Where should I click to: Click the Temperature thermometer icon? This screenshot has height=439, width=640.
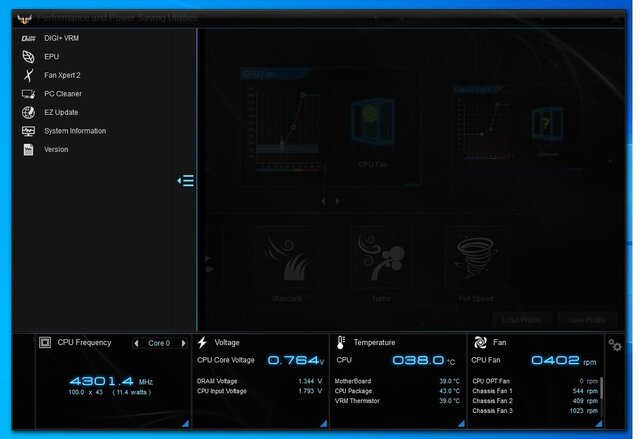341,342
